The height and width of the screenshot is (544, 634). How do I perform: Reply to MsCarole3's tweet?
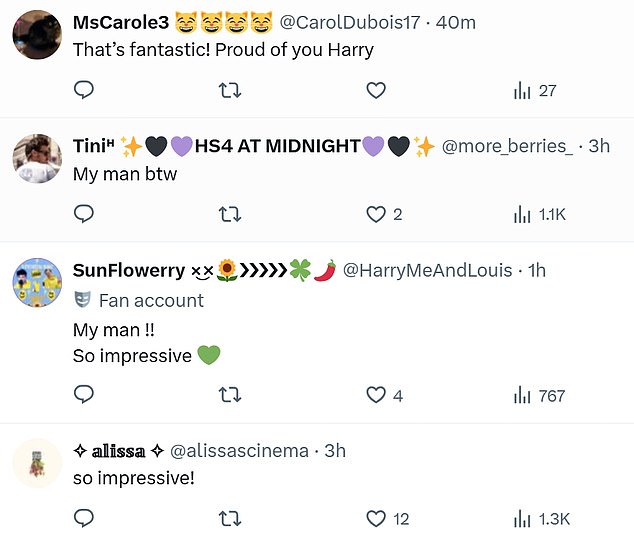(84, 90)
